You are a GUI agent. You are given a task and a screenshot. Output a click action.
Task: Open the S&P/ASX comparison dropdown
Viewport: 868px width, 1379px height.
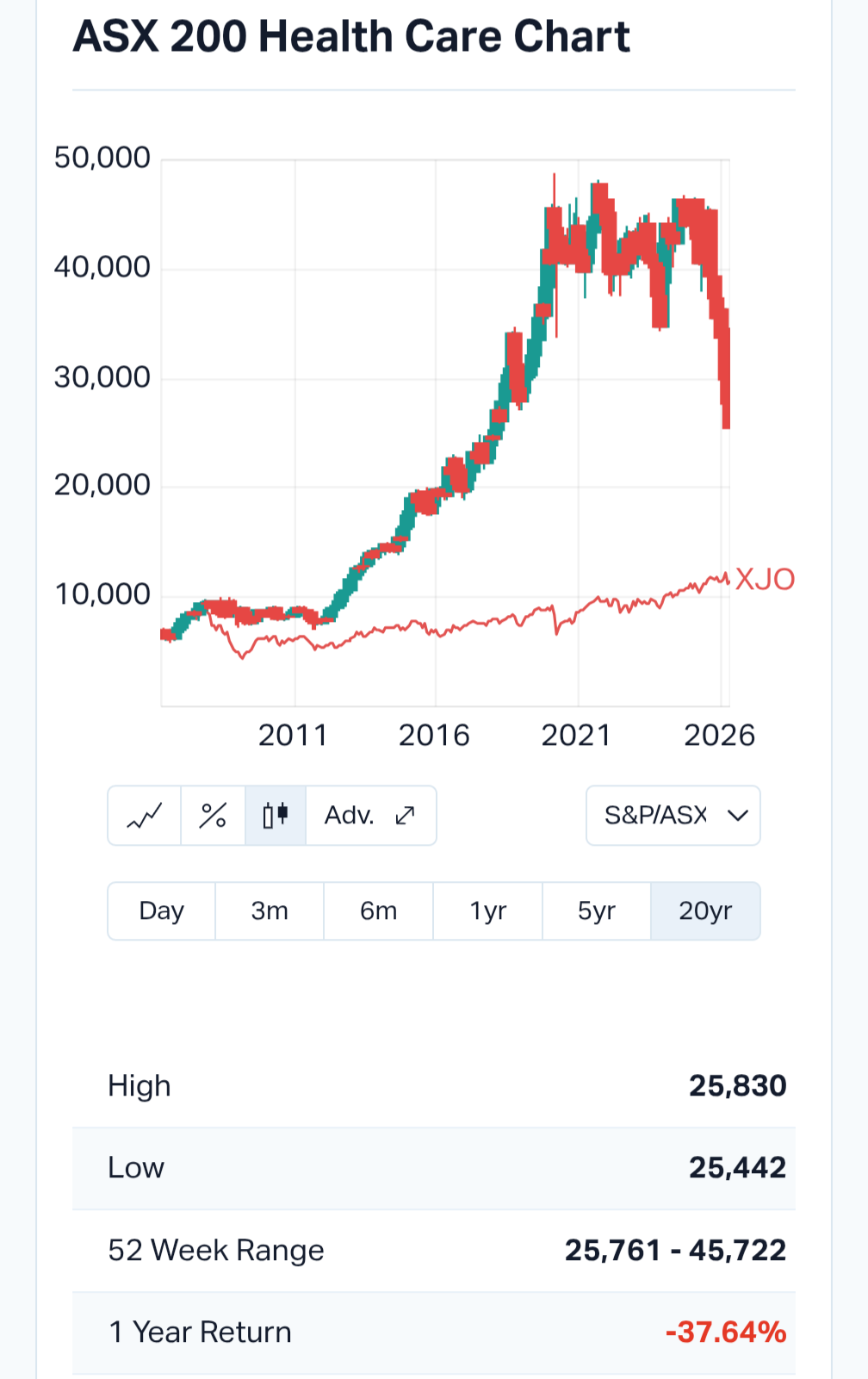click(x=673, y=815)
